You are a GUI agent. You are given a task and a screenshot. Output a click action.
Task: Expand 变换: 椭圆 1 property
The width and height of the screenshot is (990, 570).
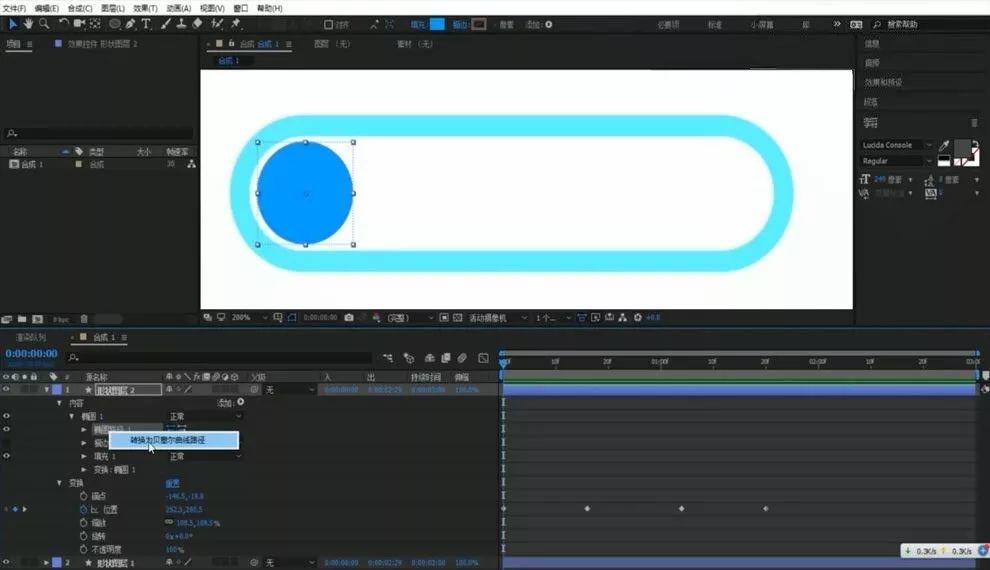(83, 470)
